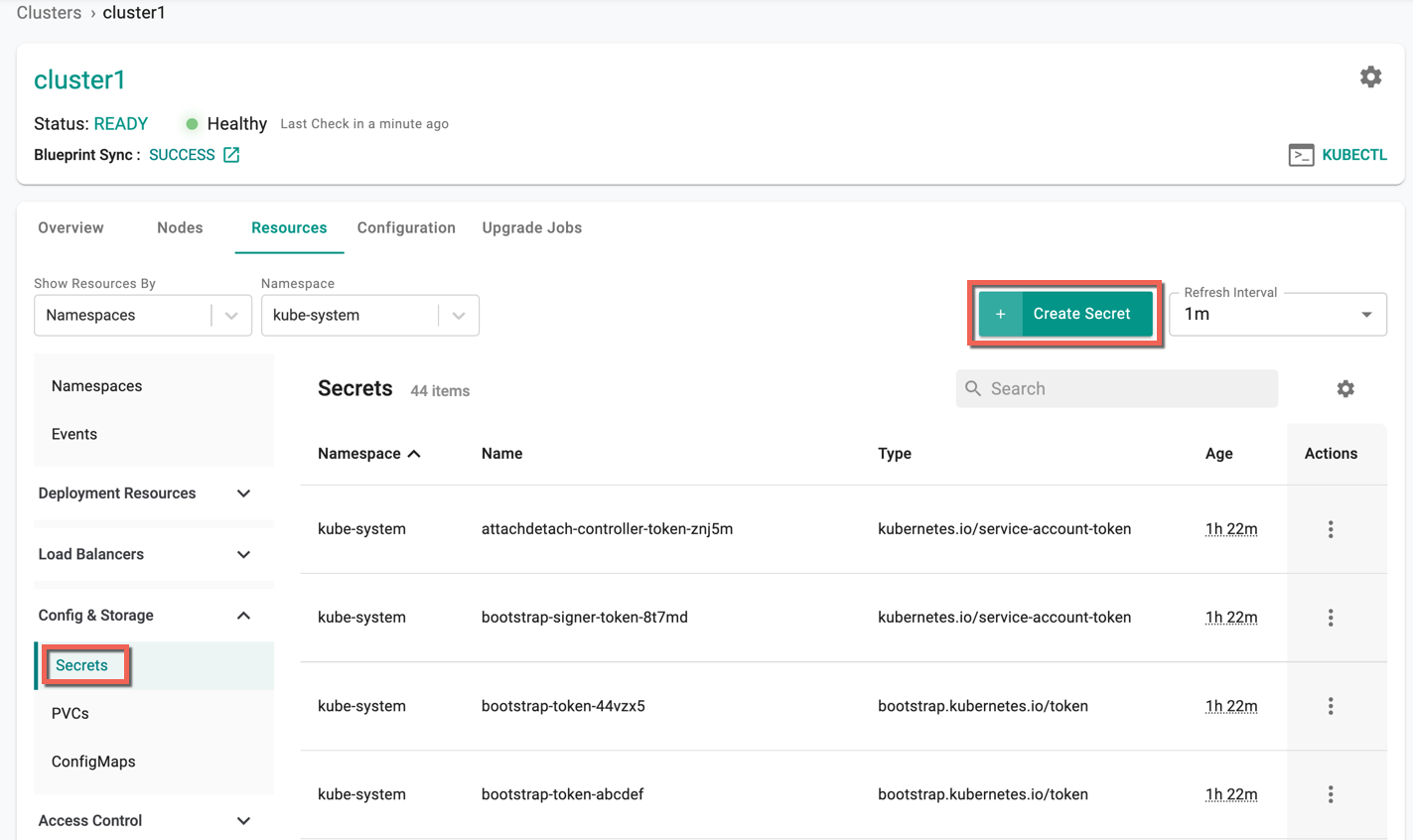
Task: Select Events in sidebar
Action: [74, 434]
